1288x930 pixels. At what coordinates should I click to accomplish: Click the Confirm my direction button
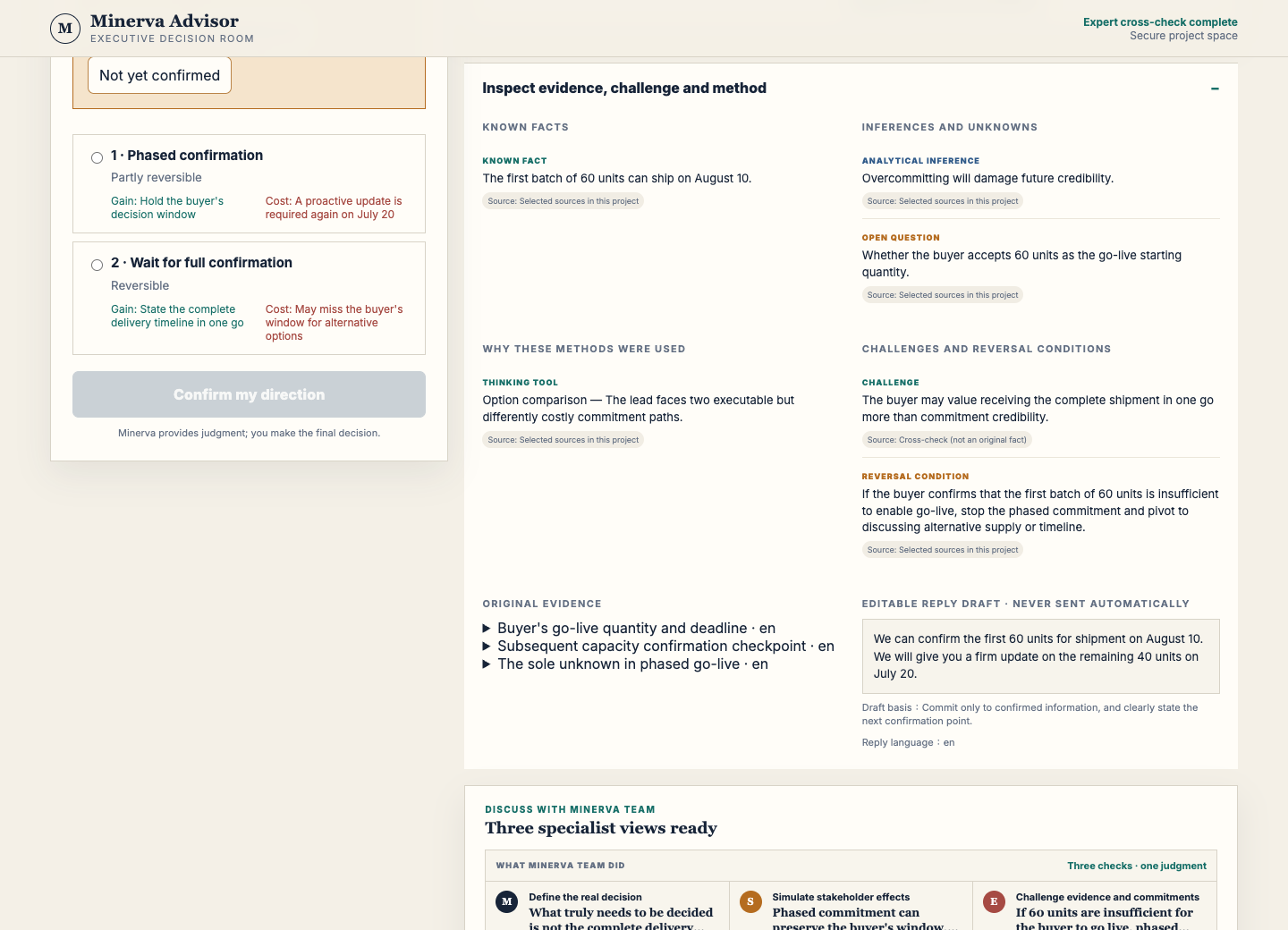pos(249,394)
